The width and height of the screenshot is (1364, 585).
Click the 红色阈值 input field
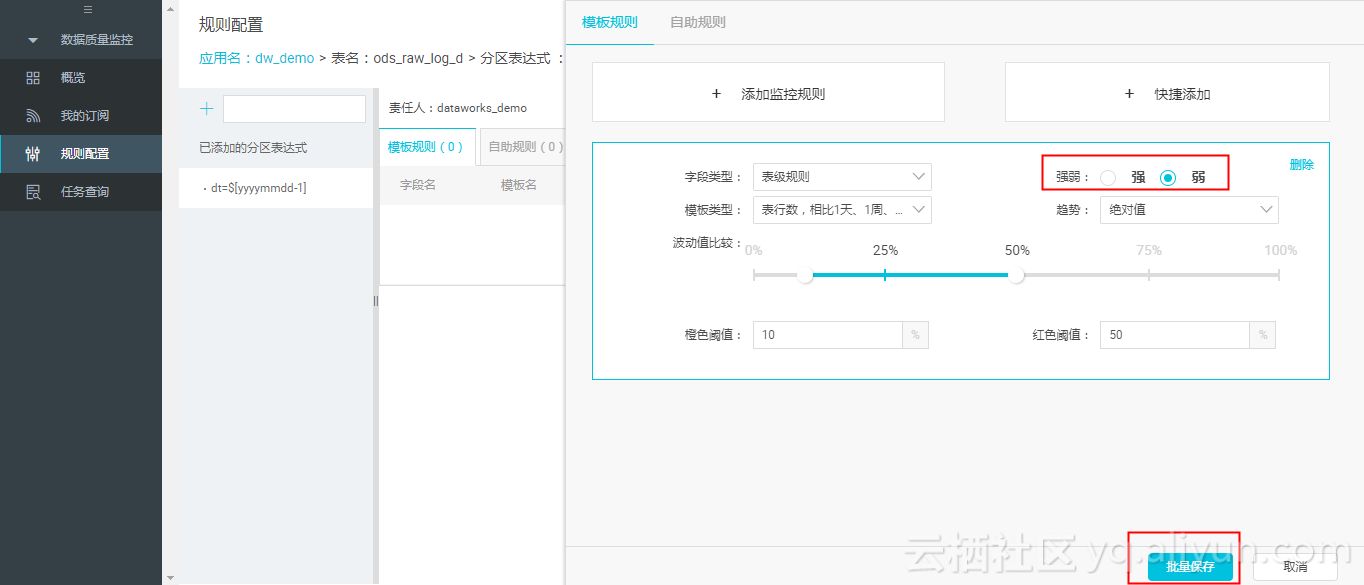click(1175, 335)
